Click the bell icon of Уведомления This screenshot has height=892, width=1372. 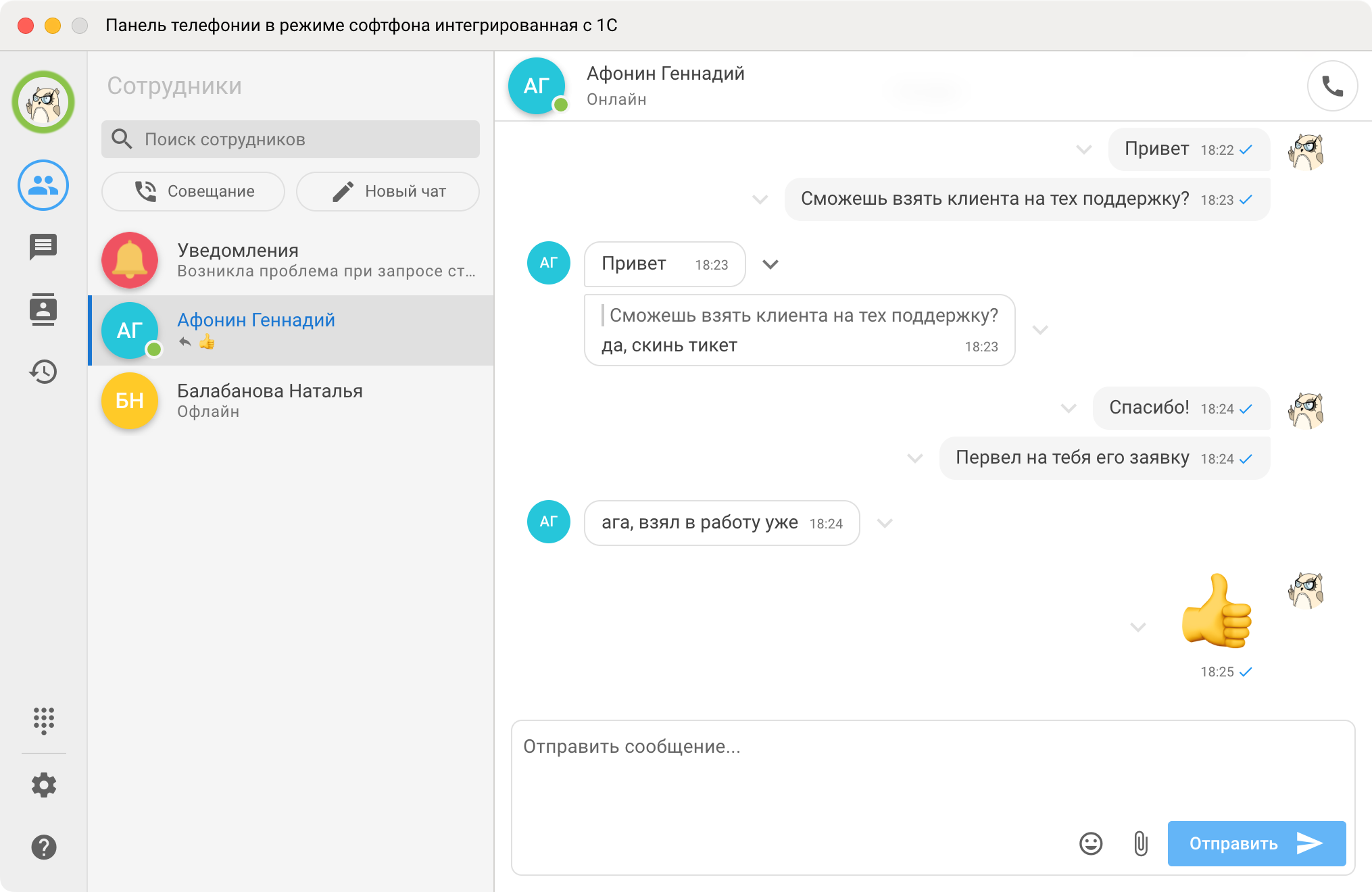(x=130, y=260)
